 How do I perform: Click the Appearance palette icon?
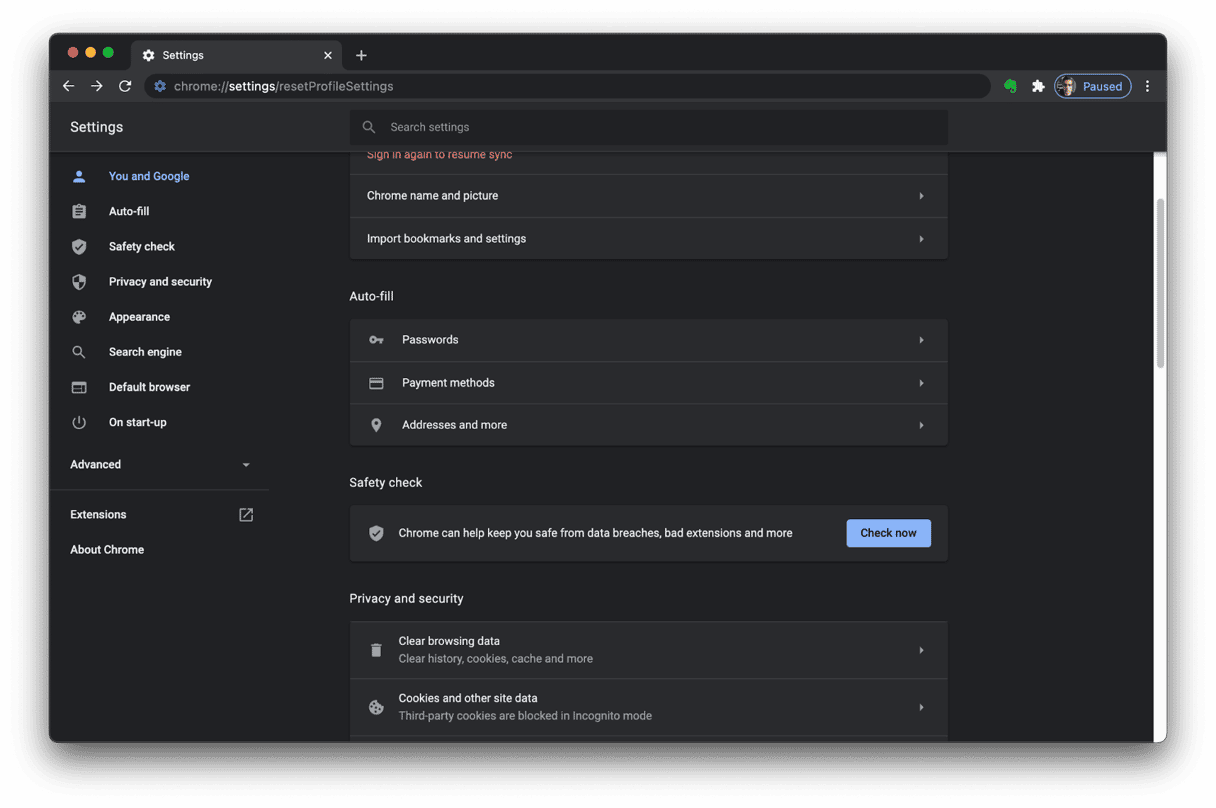pyautogui.click(x=79, y=317)
